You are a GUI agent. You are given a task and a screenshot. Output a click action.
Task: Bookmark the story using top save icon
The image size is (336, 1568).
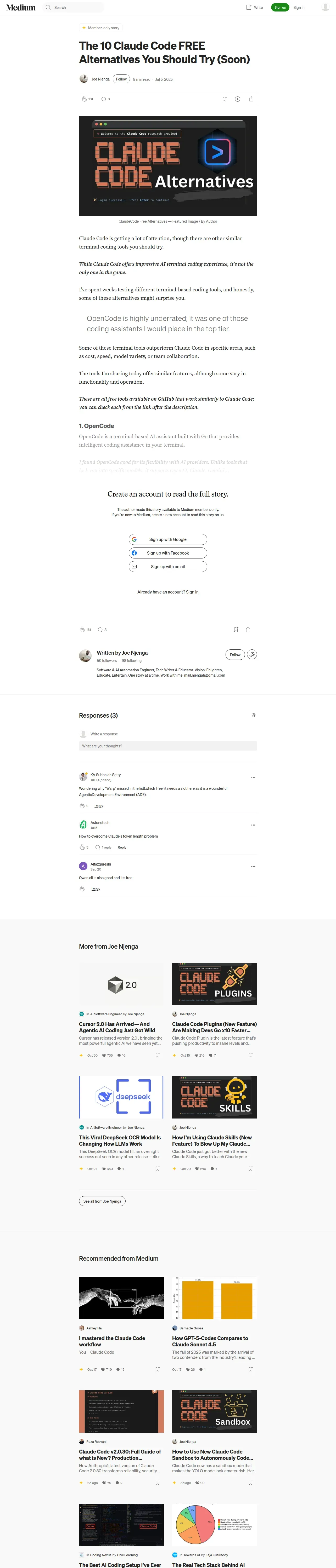pos(225,99)
